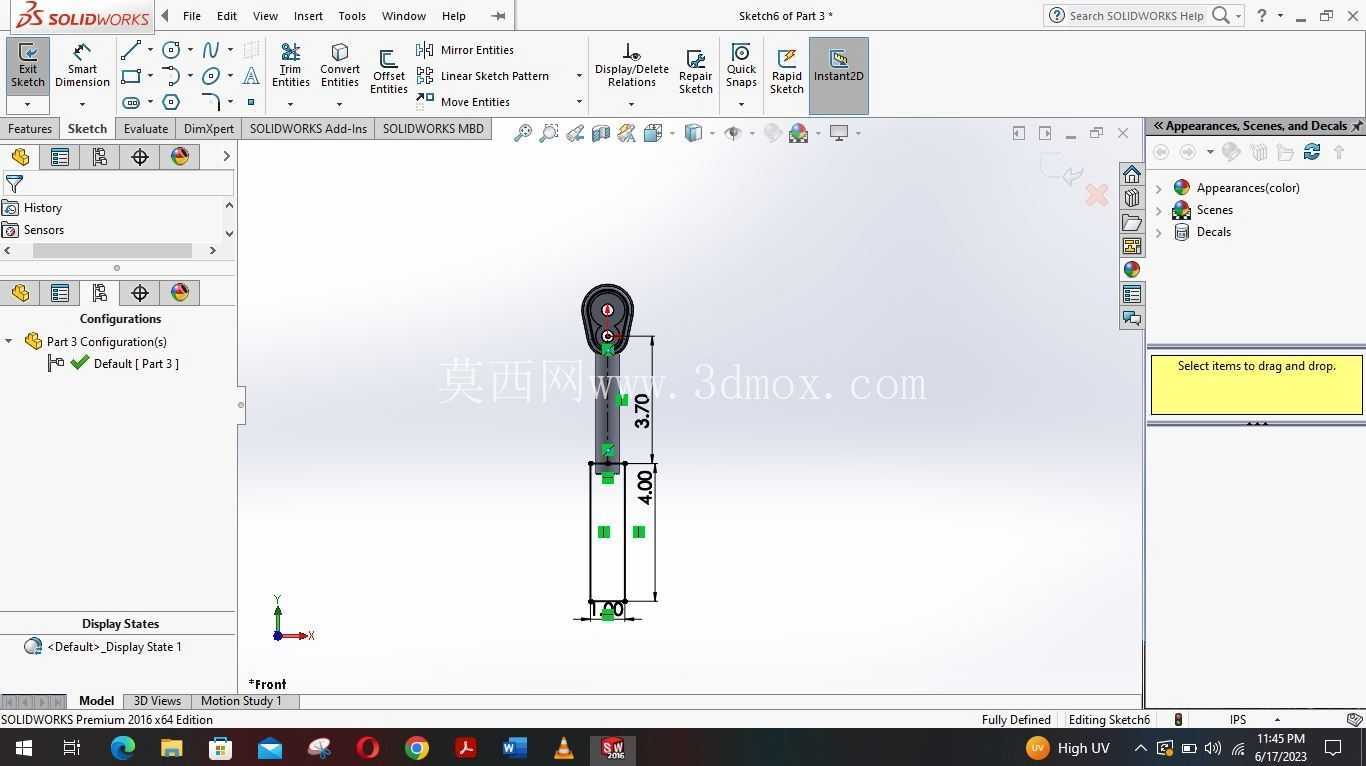Select the Ellipse sketch tool

point(211,76)
